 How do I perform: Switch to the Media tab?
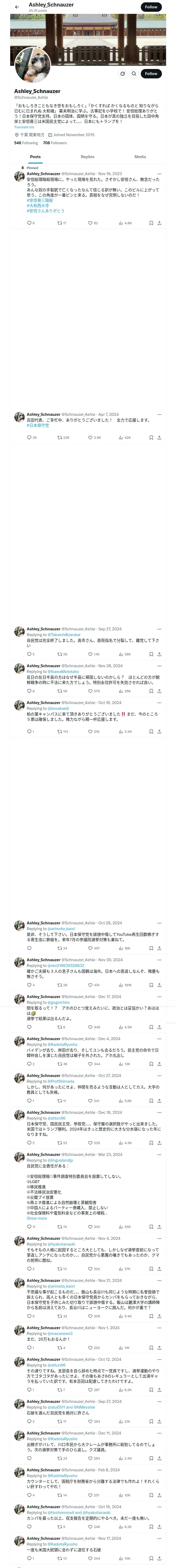click(x=140, y=157)
